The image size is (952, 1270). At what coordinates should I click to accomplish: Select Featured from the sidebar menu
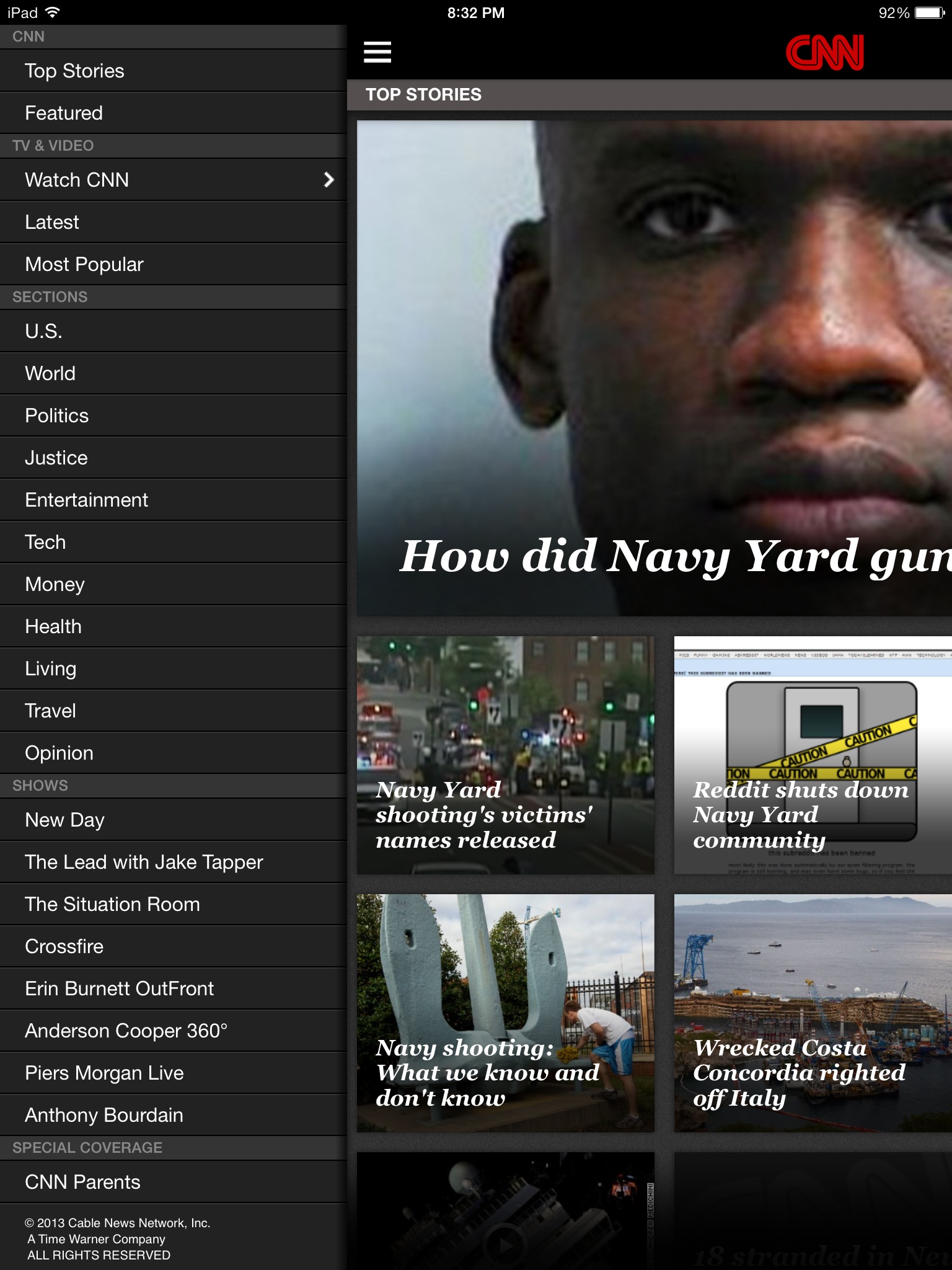[173, 113]
